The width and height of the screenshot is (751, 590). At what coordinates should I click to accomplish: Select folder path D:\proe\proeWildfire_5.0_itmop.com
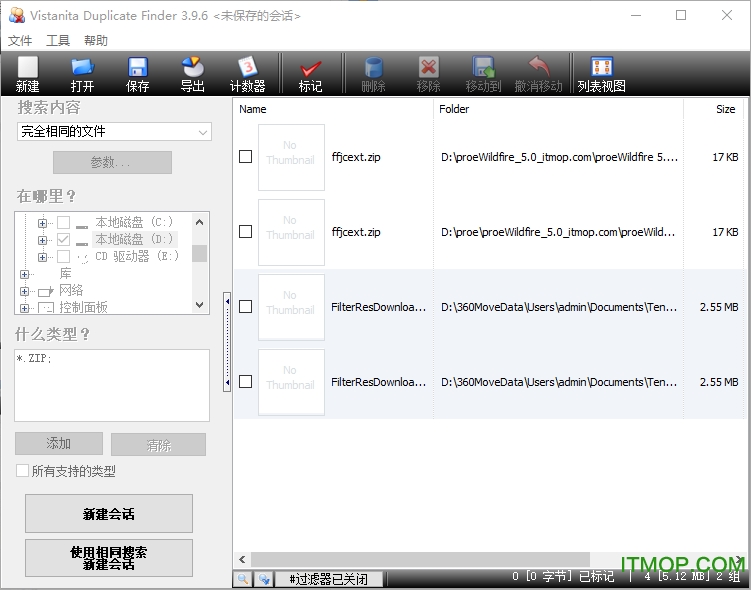click(558, 232)
